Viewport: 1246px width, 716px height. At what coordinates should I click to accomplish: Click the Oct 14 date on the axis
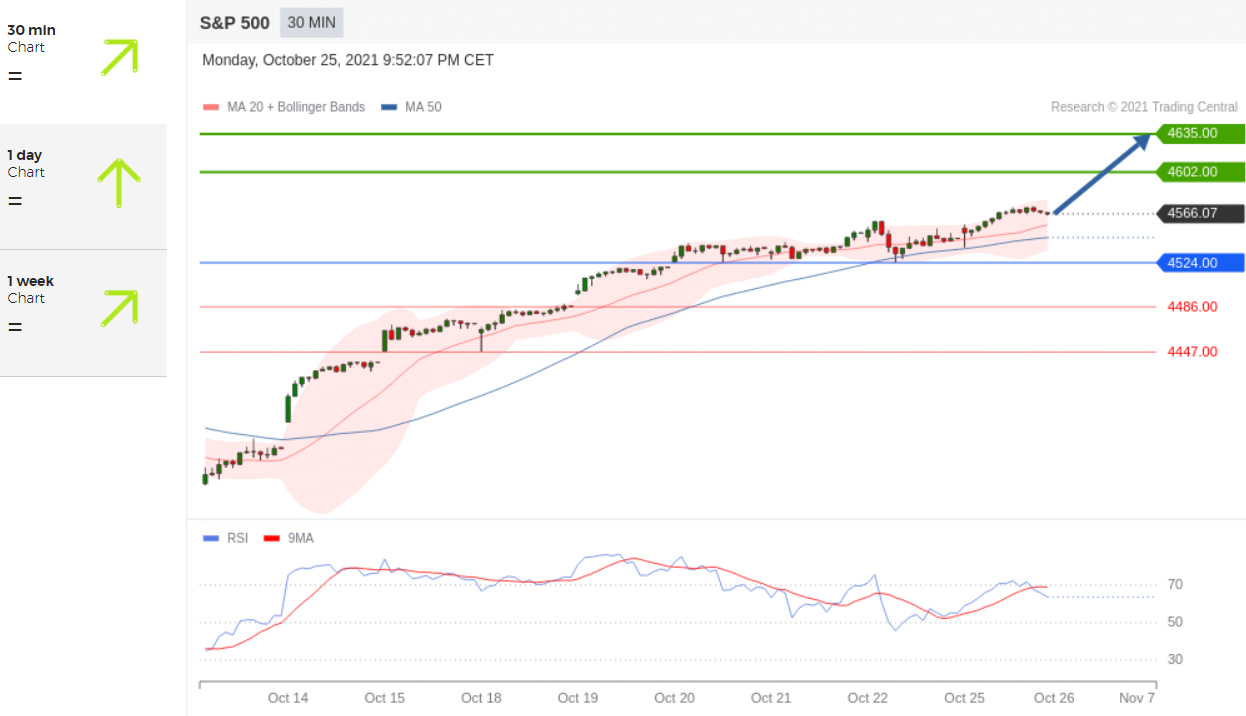[x=288, y=698]
